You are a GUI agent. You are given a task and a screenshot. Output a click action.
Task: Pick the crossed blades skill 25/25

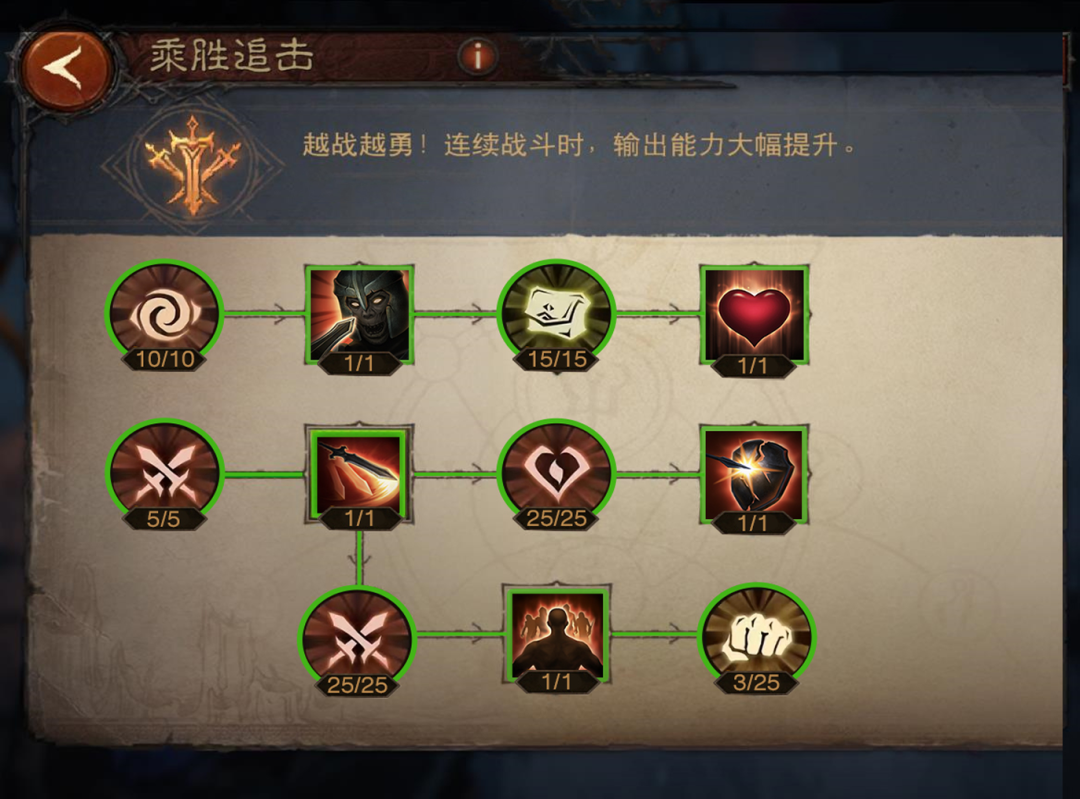[x=357, y=641]
